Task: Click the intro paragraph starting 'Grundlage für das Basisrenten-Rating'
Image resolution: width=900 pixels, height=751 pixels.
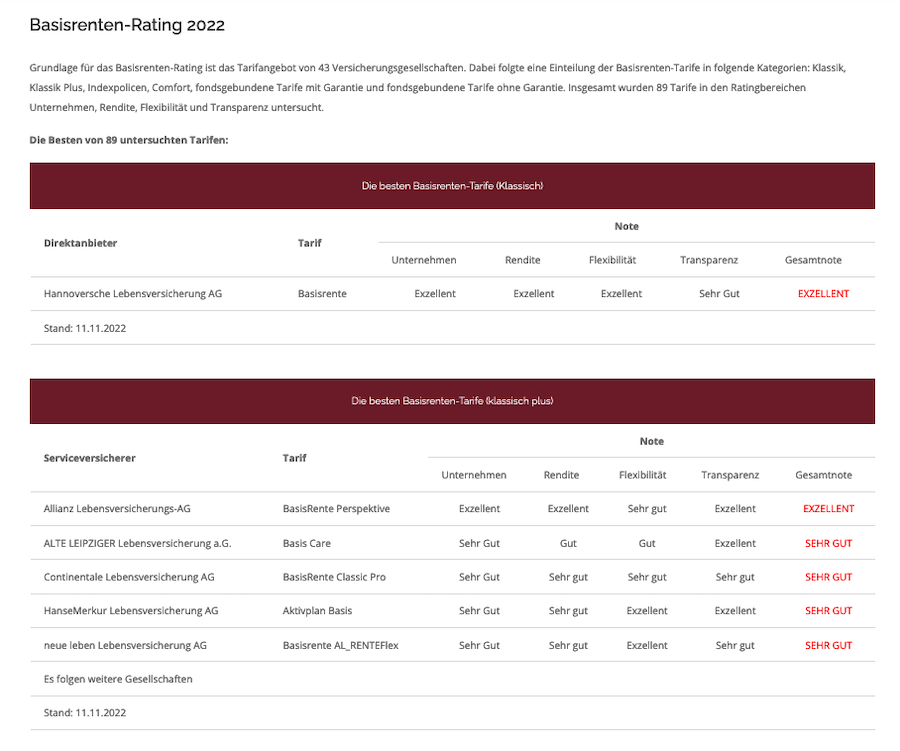Action: [x=437, y=88]
